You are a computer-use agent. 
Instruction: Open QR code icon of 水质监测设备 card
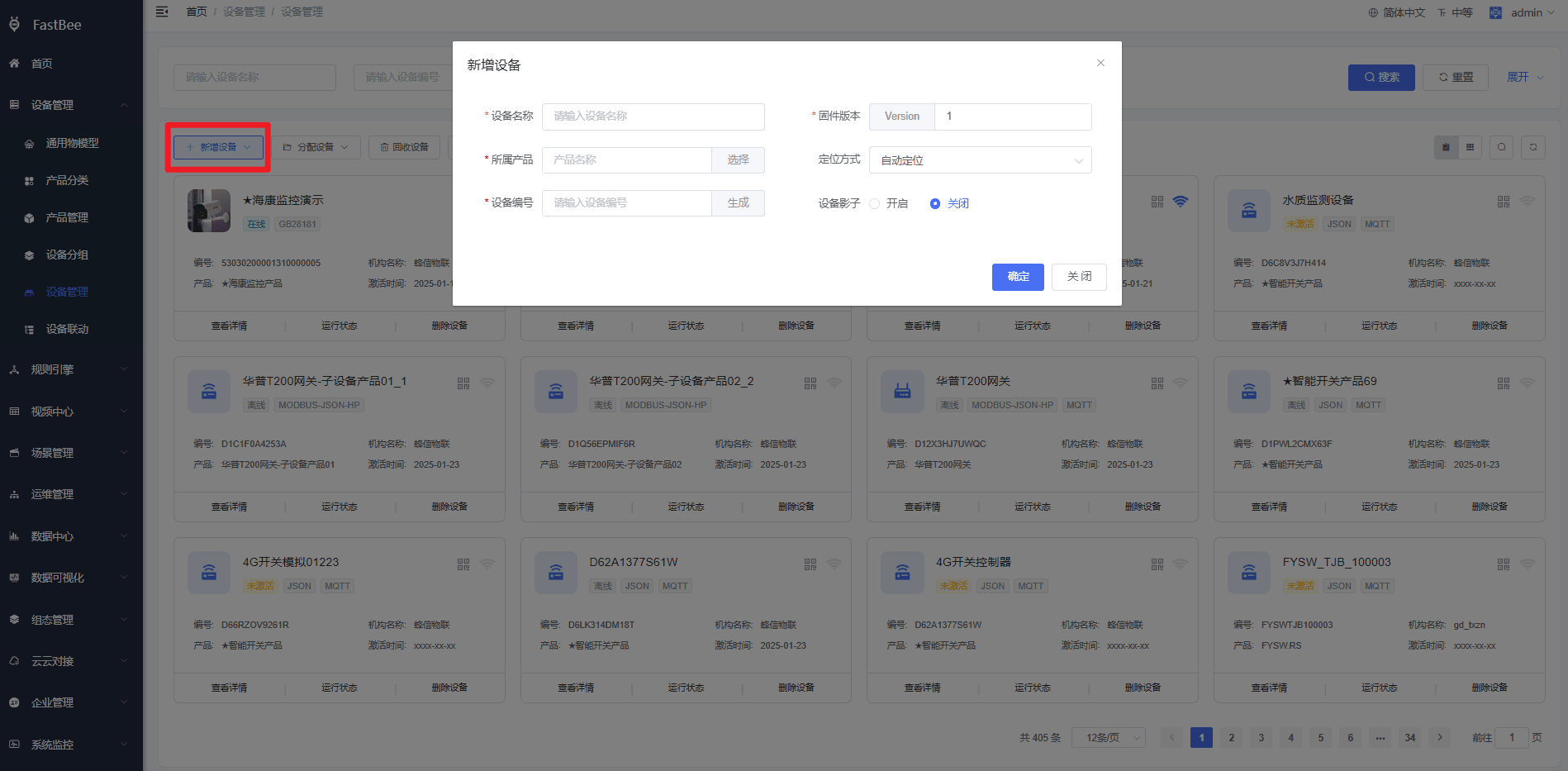pos(1503,202)
